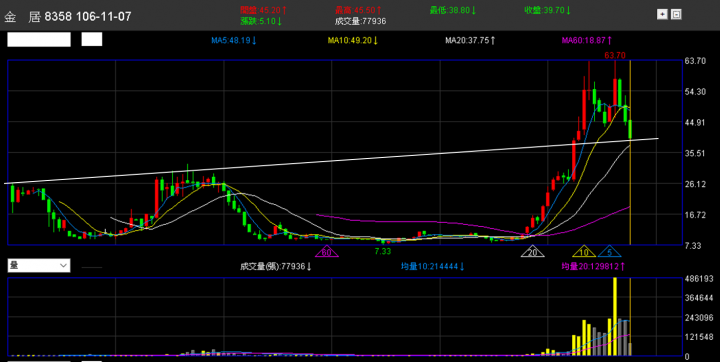The image size is (720, 362).
Task: Click the 16.72 price axis label
Action: coord(695,215)
